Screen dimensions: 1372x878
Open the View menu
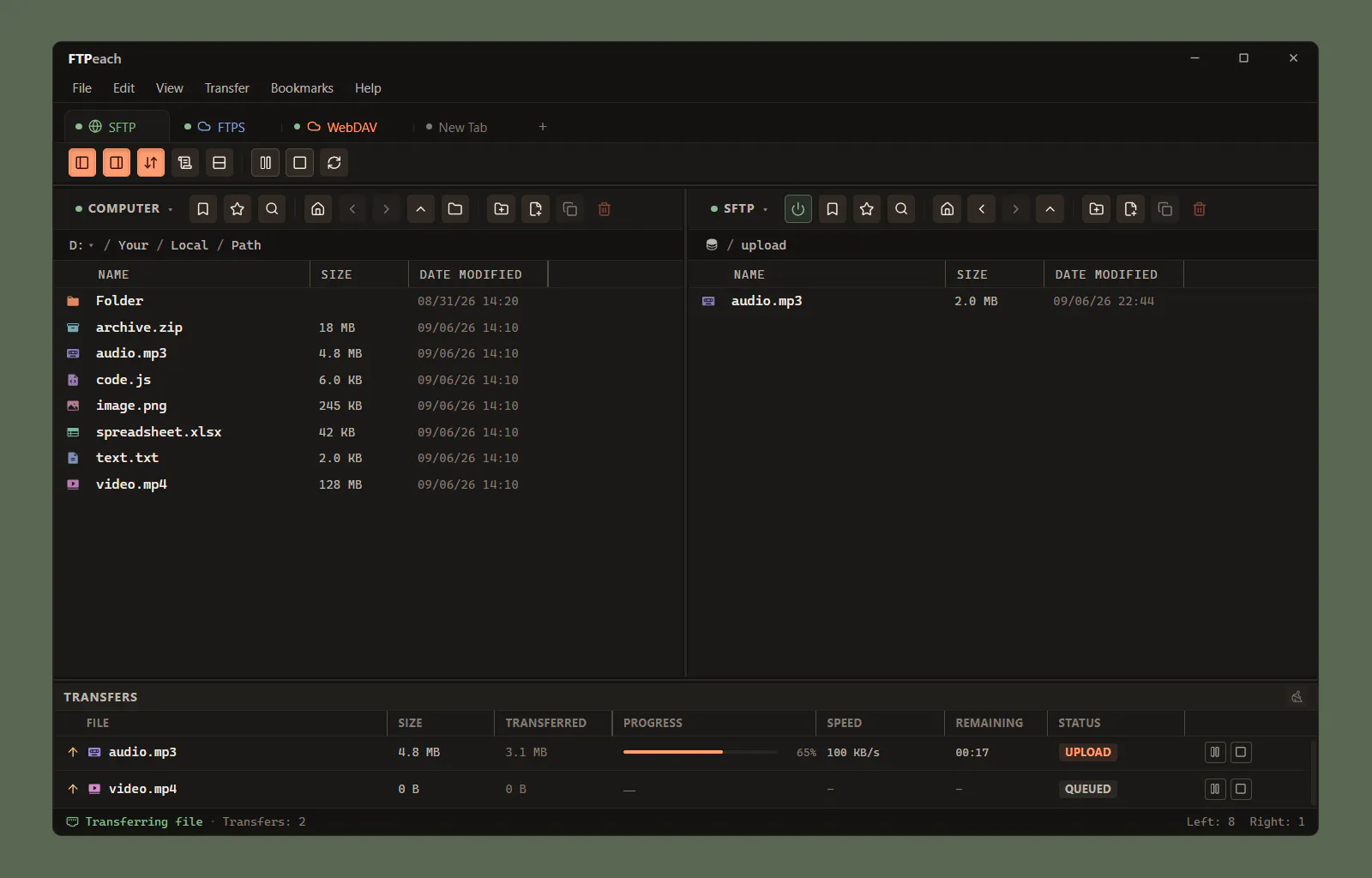(170, 88)
